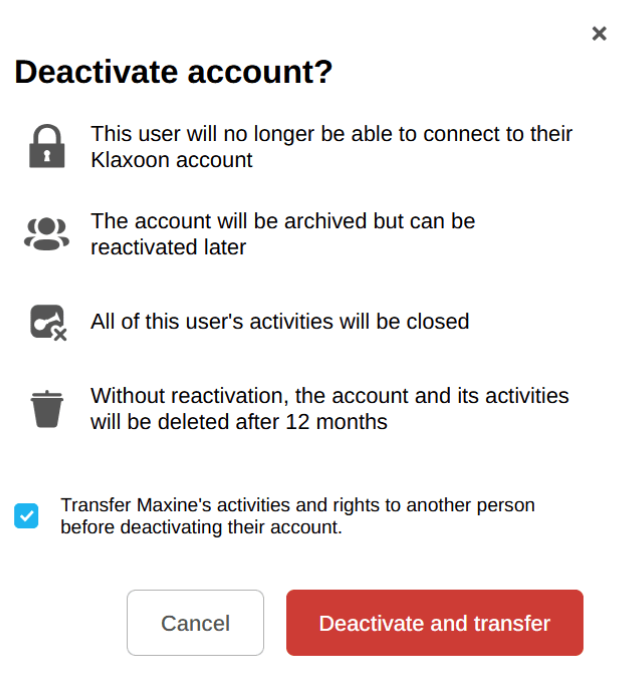The height and width of the screenshot is (674, 619).
Task: Click the "no longer be able to connect" message
Action: 331,134
